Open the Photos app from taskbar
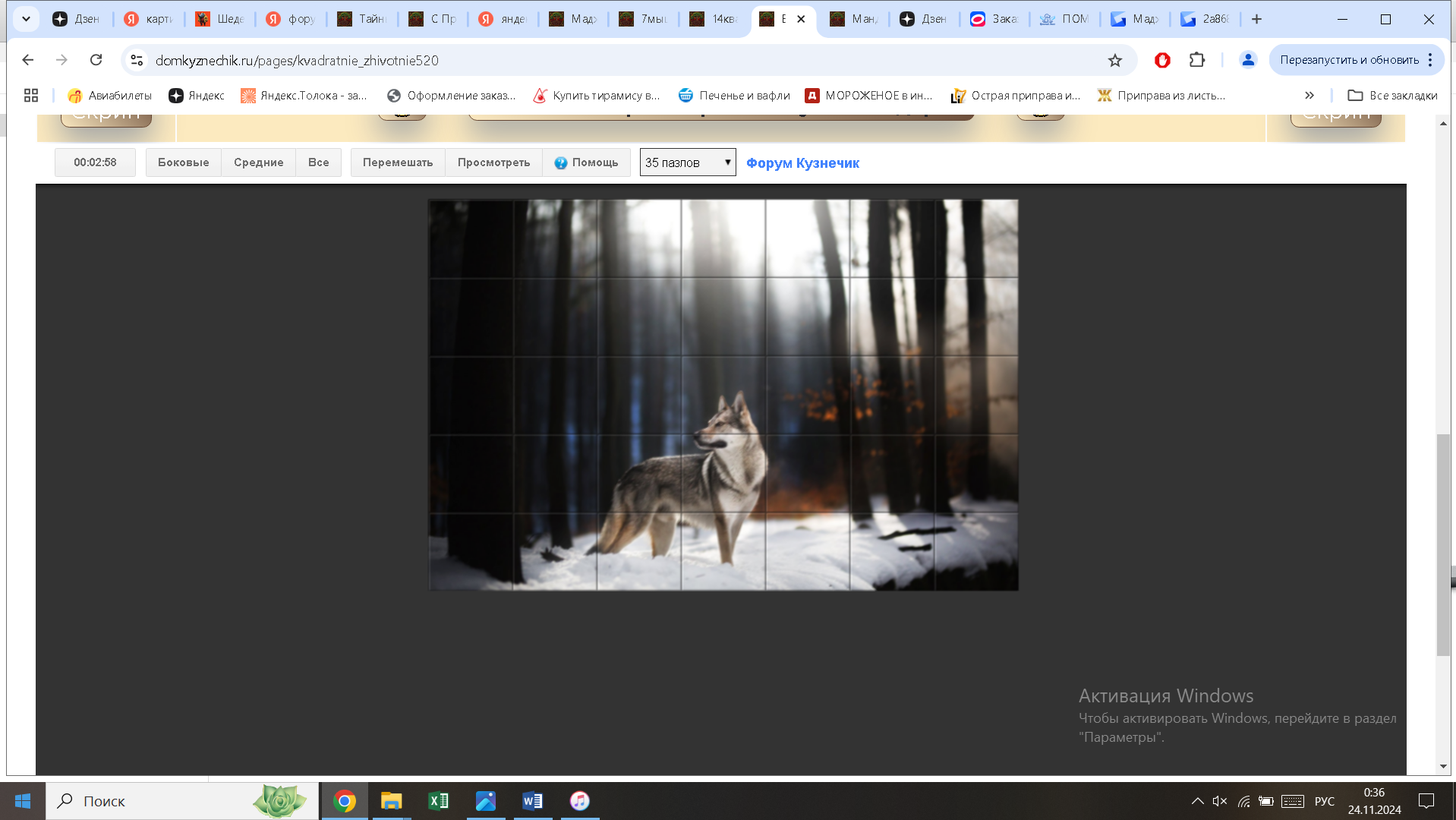 click(x=486, y=801)
